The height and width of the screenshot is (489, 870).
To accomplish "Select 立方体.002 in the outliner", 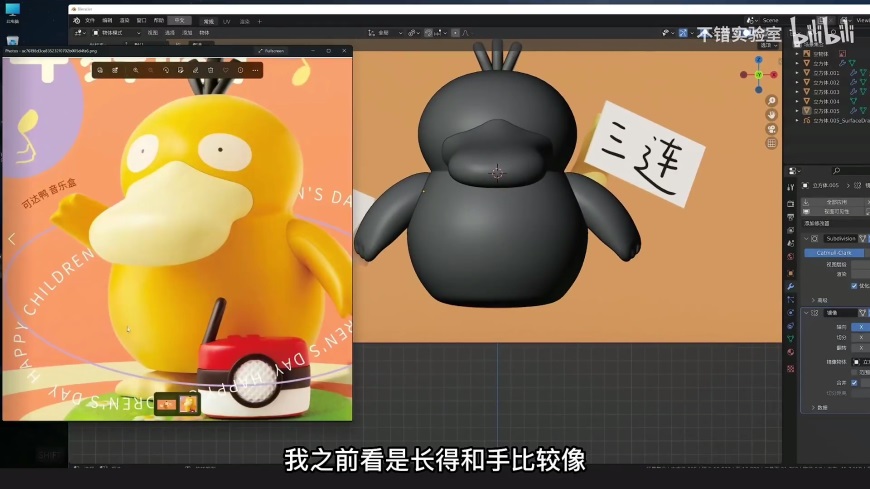I will (x=826, y=83).
